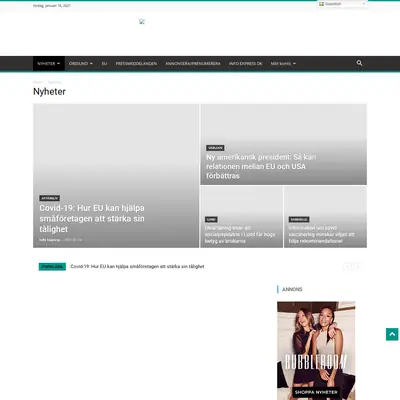This screenshot has height=400, width=400.
Task: Click the VÄRLDEN category tag
Action: click(x=215, y=148)
